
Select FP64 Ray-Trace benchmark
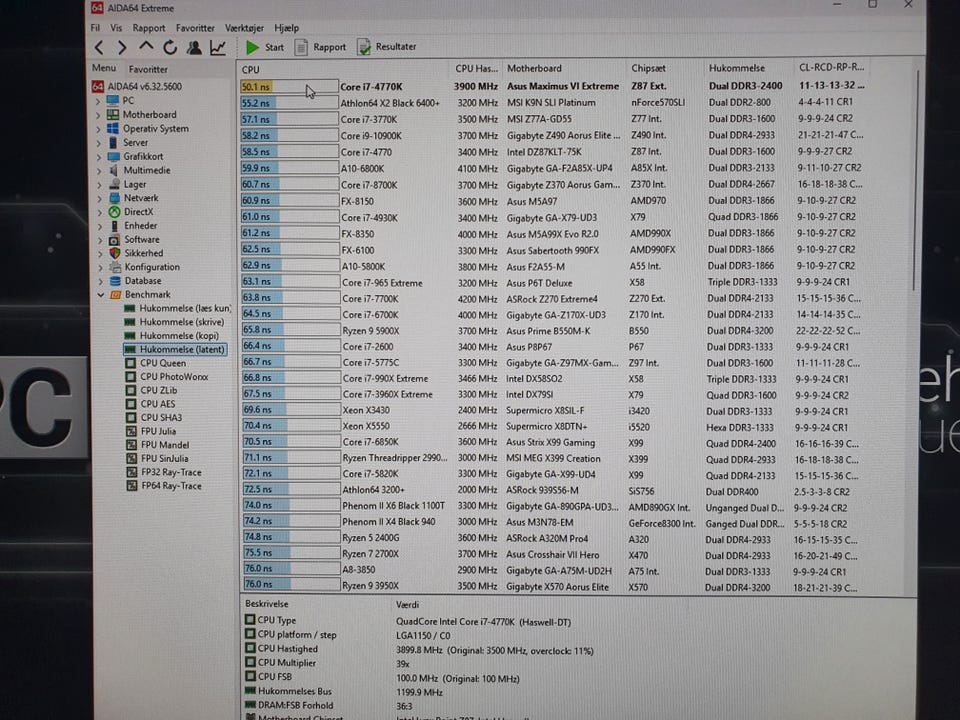tap(164, 486)
